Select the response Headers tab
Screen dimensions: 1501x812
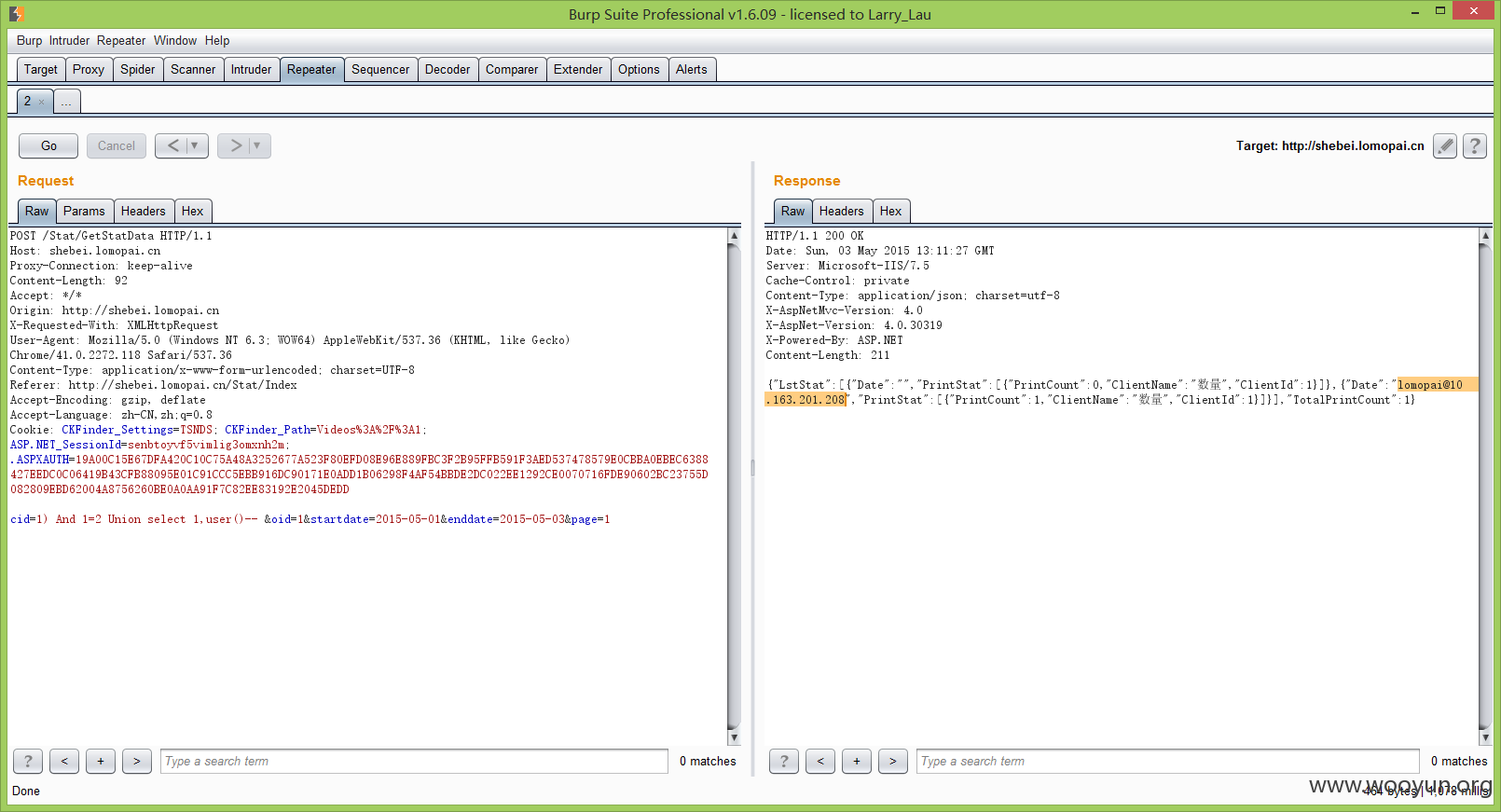coord(842,212)
